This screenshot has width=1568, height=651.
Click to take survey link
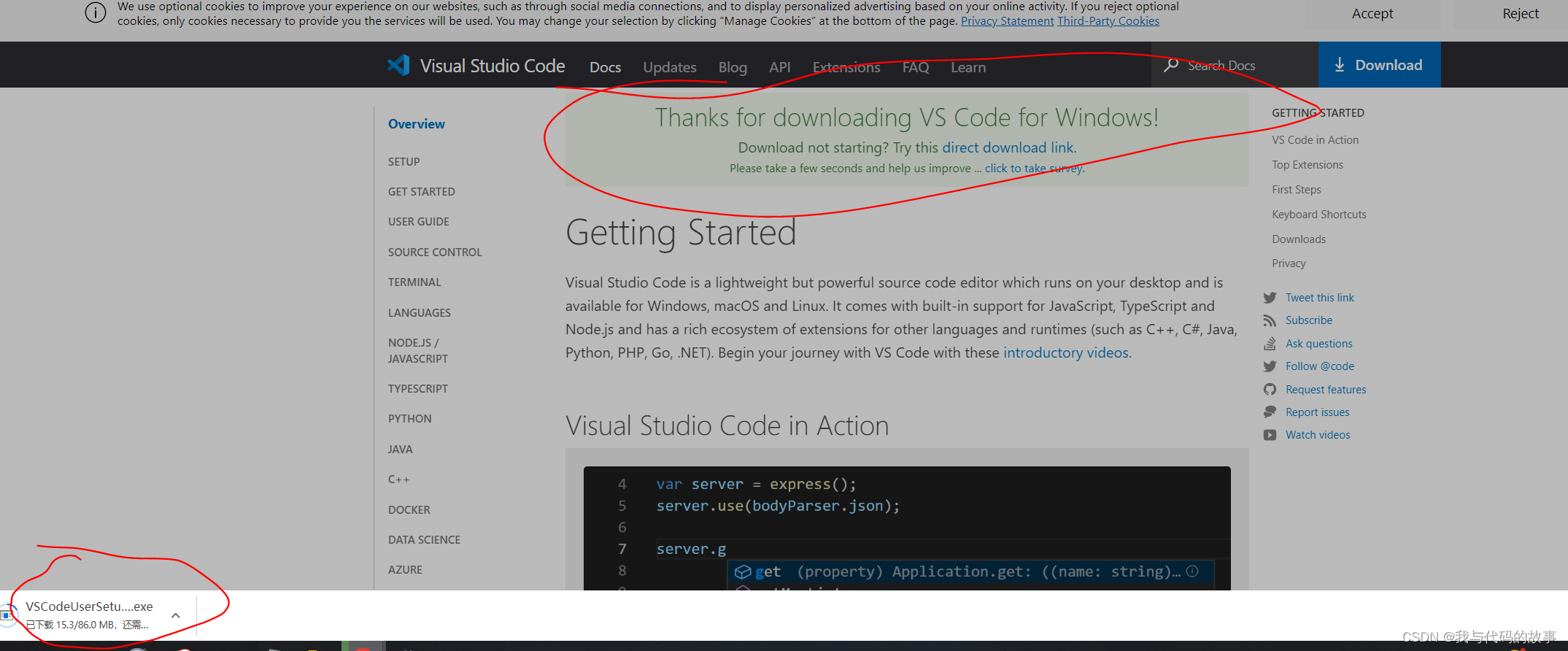tap(1034, 168)
